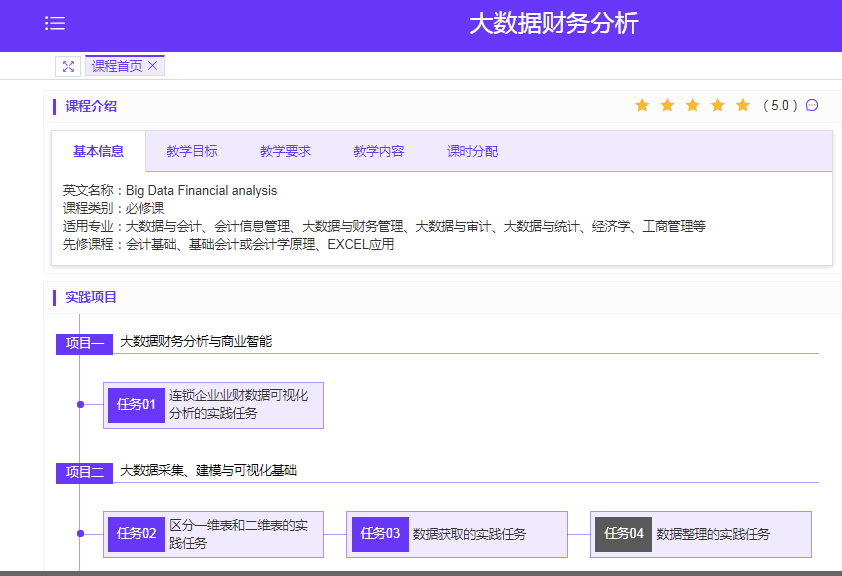Click the third rating star
842x576 pixels.
point(692,105)
